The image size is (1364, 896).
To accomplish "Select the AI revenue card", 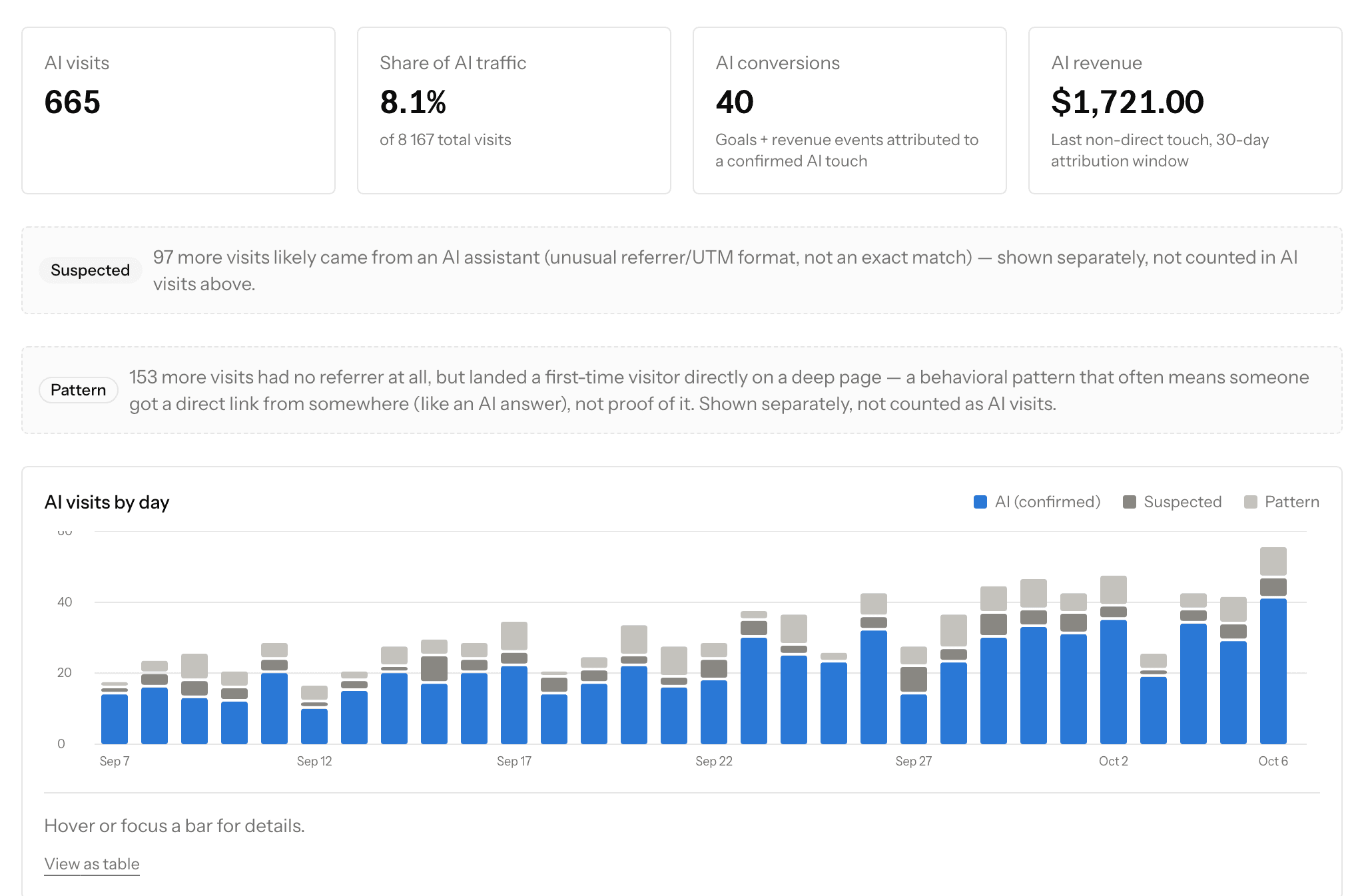I will click(1186, 111).
